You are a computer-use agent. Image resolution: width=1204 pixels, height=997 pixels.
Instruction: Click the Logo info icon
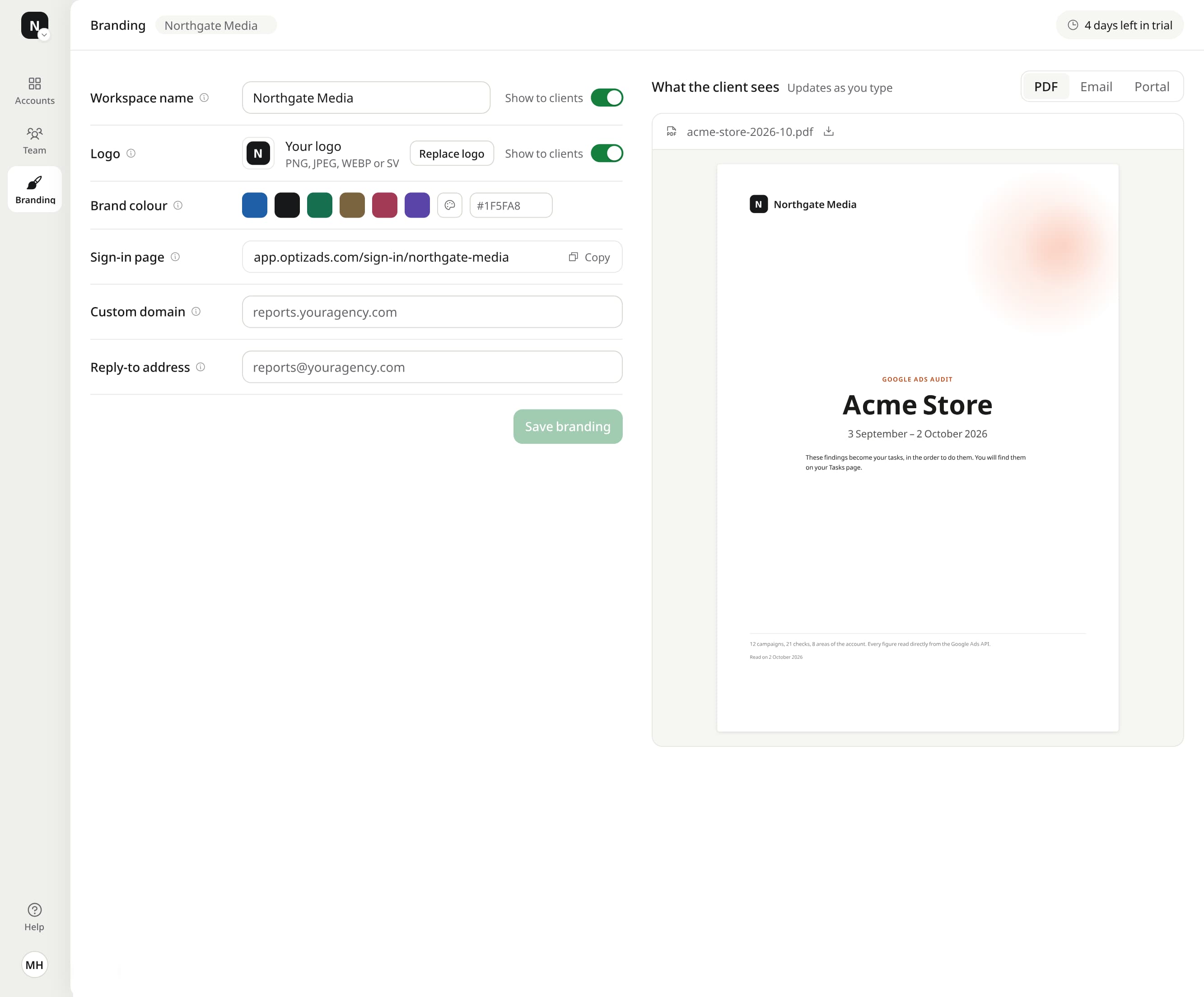tap(131, 153)
